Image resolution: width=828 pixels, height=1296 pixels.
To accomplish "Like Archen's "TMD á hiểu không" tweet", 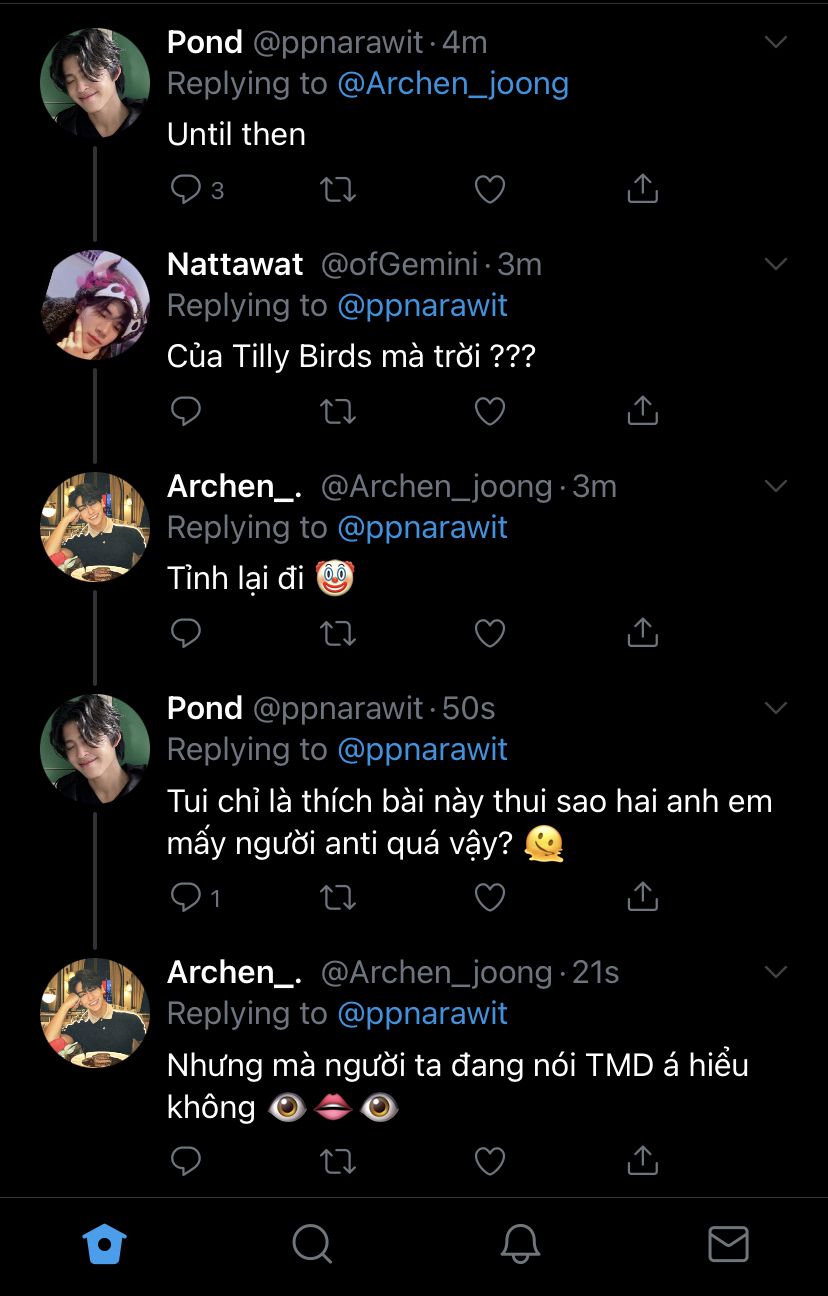I will point(489,1160).
